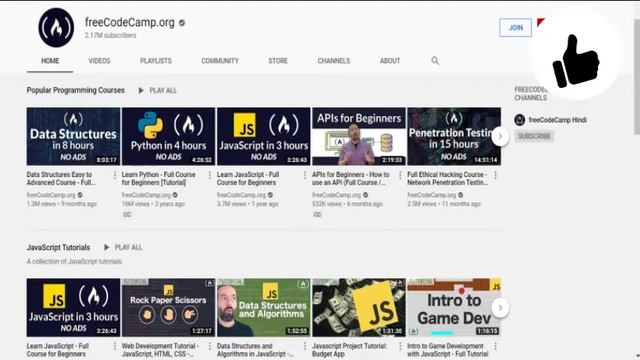Open 'APIs for Beginners - How to use an API' title
This screenshot has height=360, width=640.
pyautogui.click(x=351, y=178)
